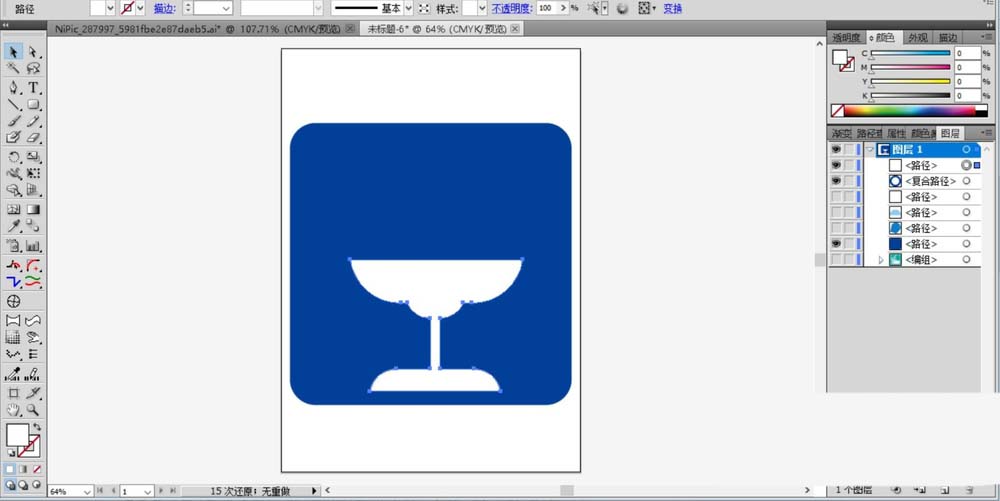Switch to Gradient fill mode button
Image resolution: width=1000 pixels, height=501 pixels.
pyautogui.click(x=24, y=469)
